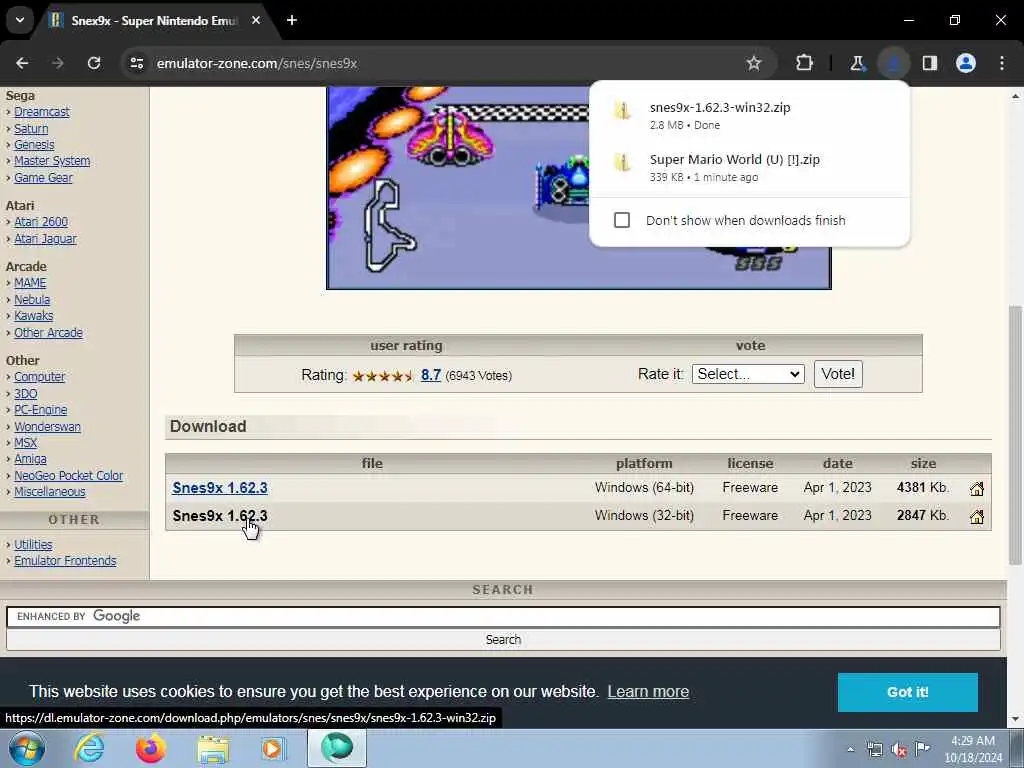Open the "Rate it" Select dropdown
This screenshot has width=1024, height=768.
(748, 374)
